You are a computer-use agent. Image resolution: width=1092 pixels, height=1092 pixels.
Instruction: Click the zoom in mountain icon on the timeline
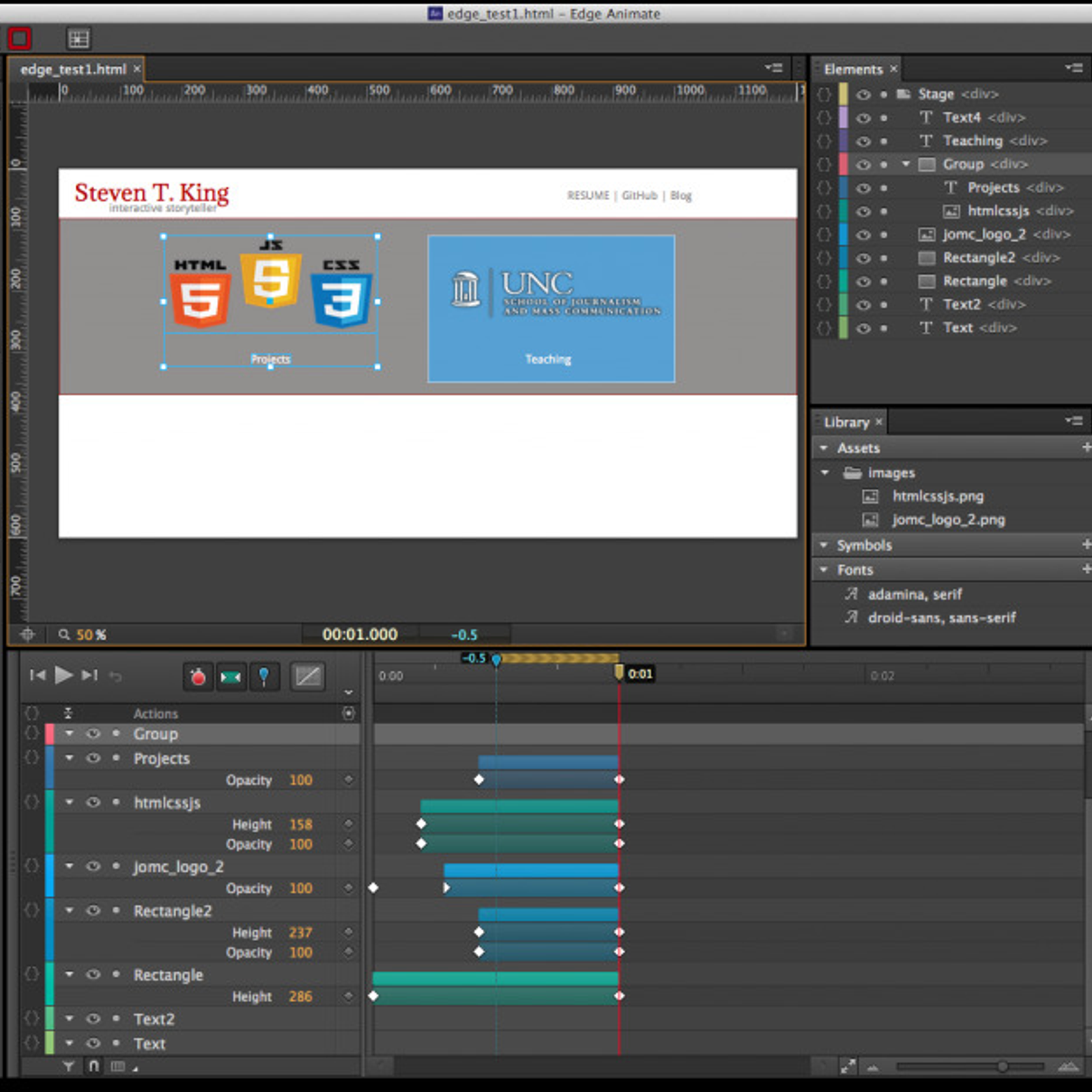[1068, 1066]
